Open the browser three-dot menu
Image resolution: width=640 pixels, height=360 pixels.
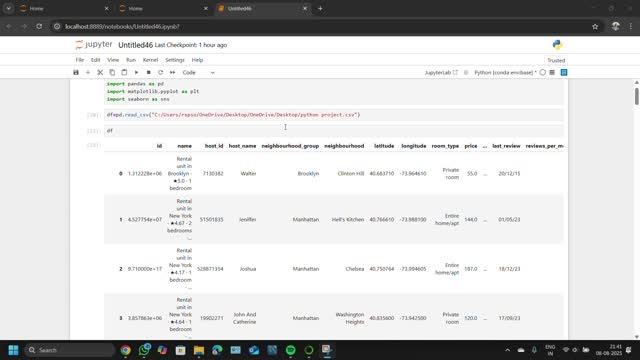[631, 27]
